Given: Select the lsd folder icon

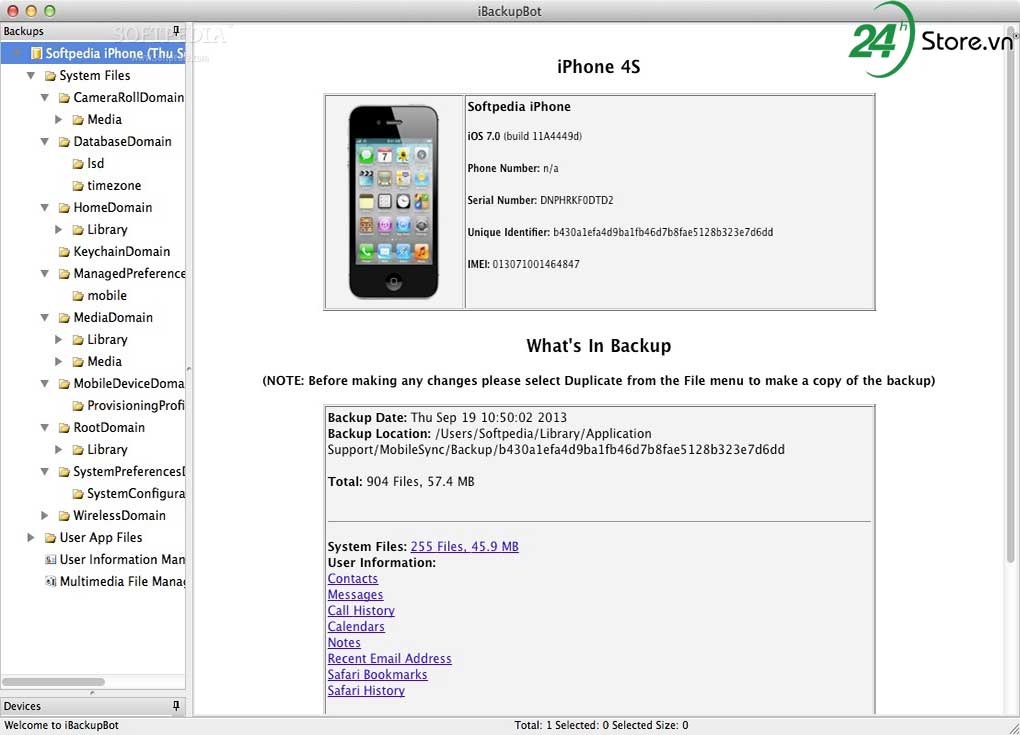Looking at the screenshot, I should pos(78,164).
